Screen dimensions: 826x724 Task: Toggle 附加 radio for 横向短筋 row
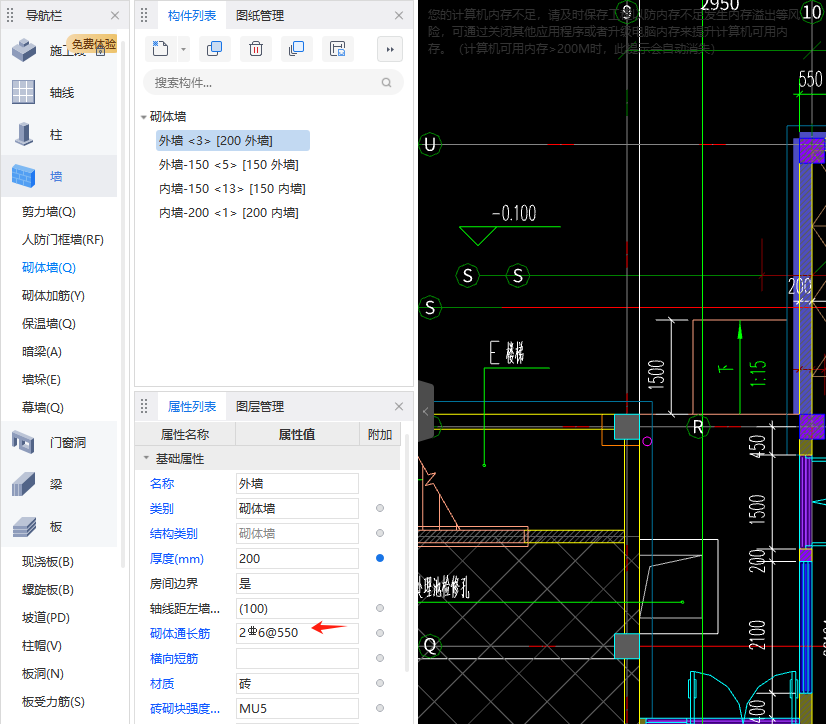[x=380, y=658]
